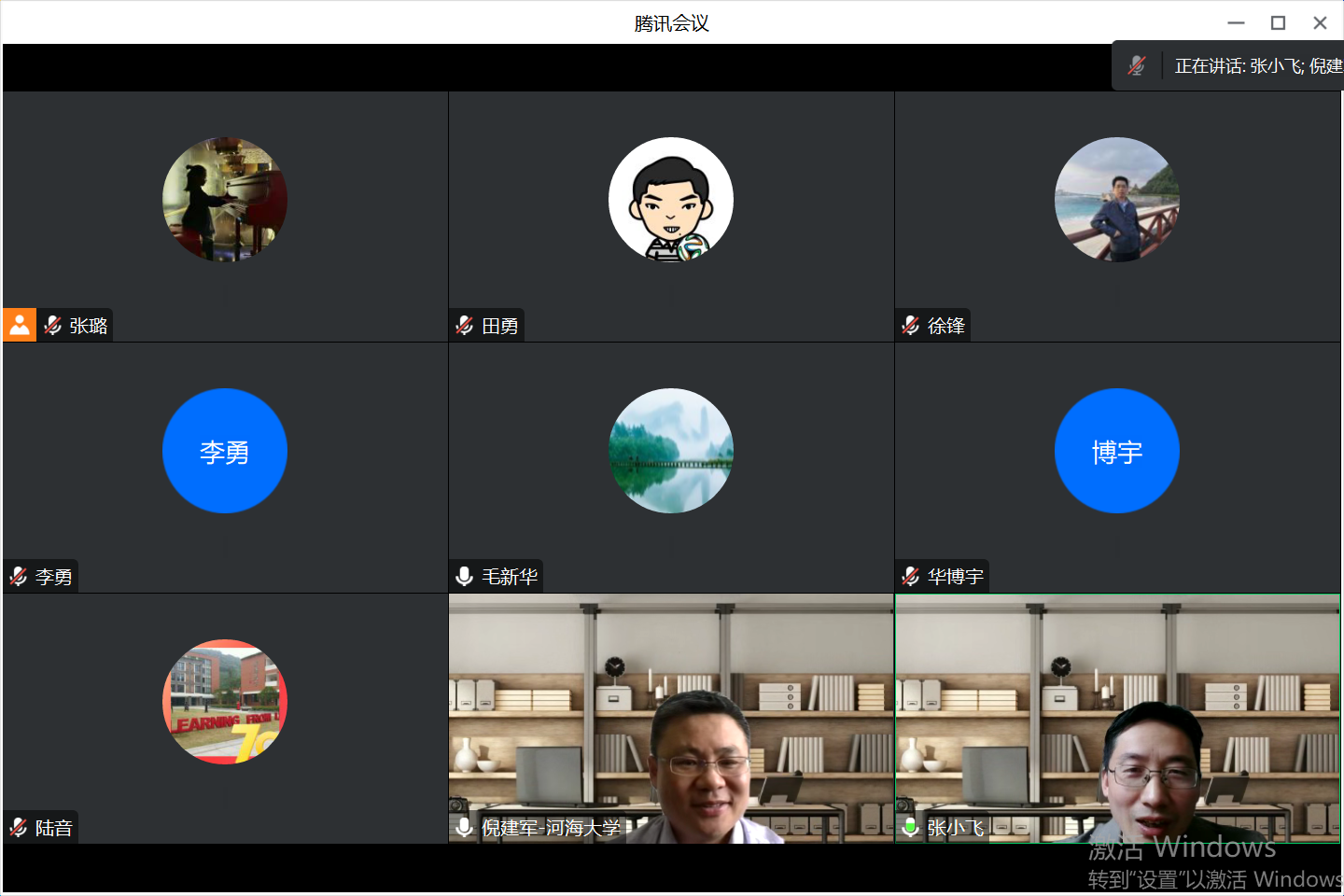This screenshot has height=896, width=1344.
Task: Select 毛新华's landscape avatar
Action: click(x=671, y=451)
